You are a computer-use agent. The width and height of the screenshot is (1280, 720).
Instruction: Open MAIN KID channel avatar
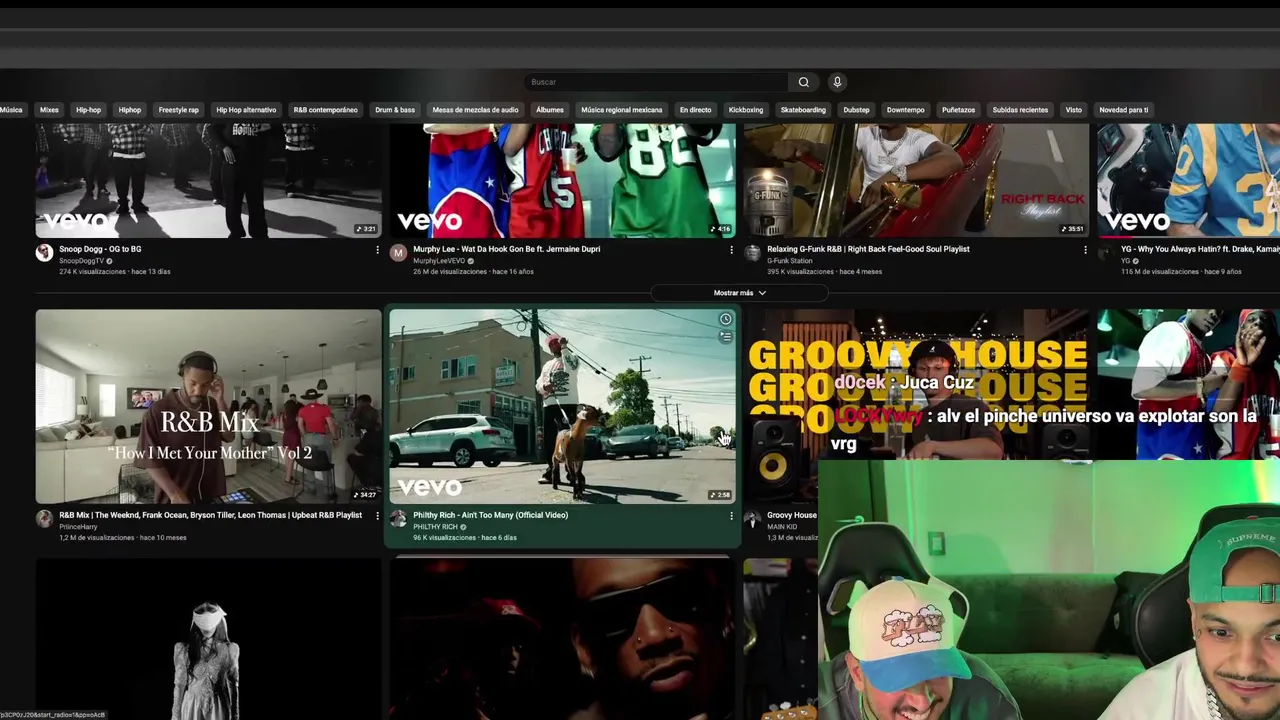(752, 518)
